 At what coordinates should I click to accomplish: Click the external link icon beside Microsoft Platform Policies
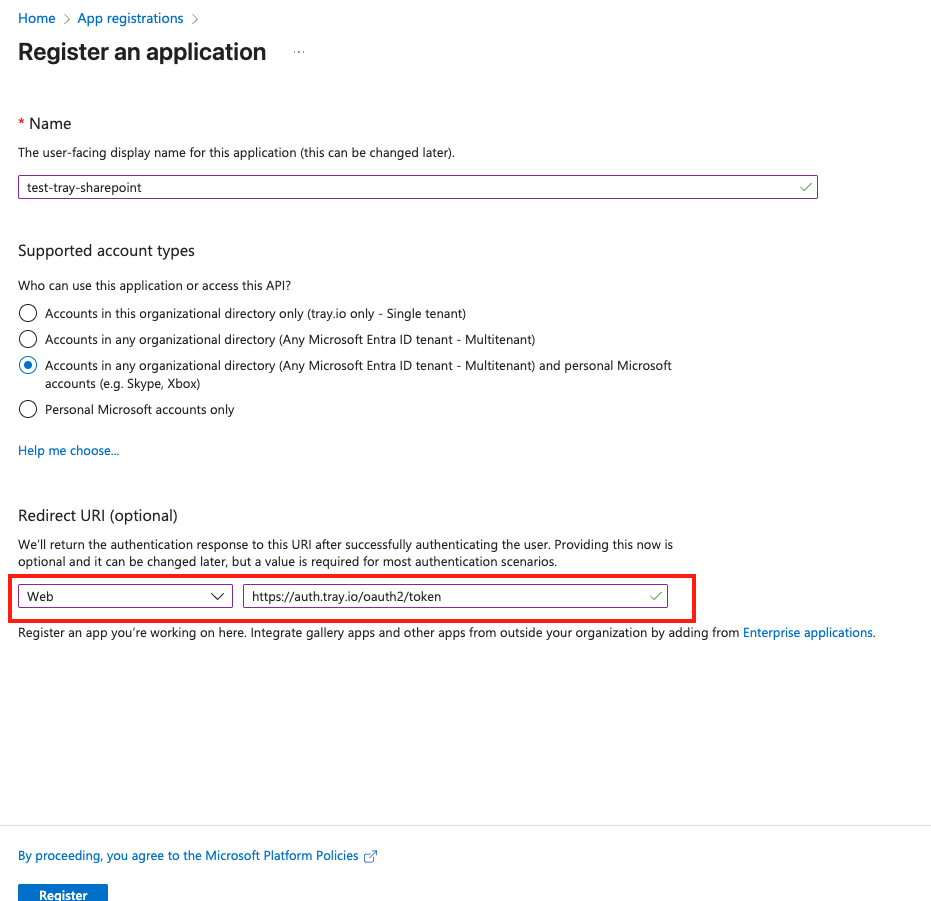(371, 855)
